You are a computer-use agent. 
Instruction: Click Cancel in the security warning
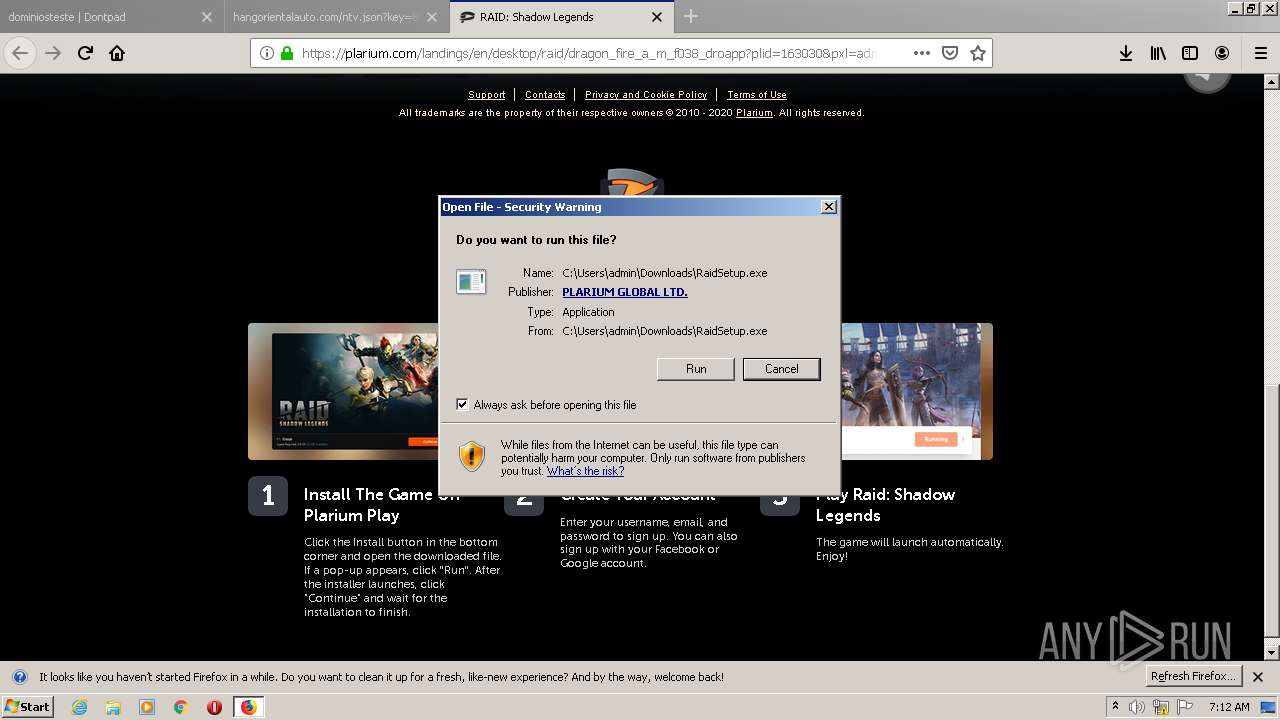pos(781,369)
